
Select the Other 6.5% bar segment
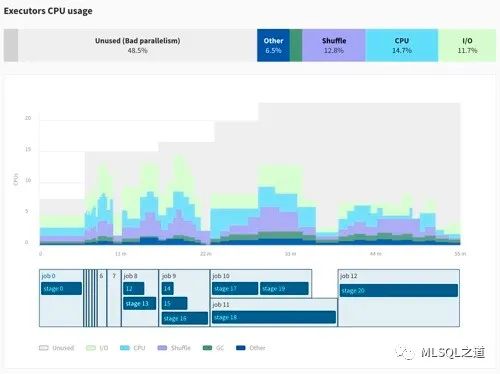click(x=273, y=45)
